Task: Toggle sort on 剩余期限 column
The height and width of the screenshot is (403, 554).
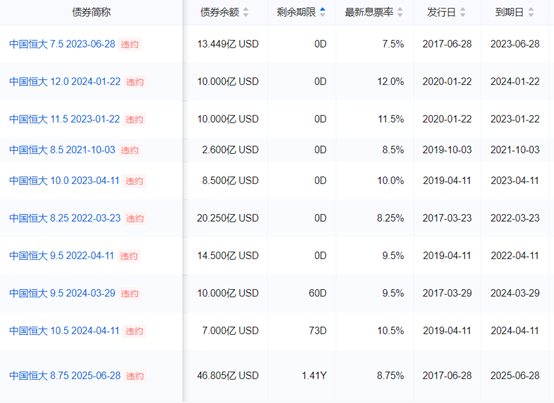Action: tap(322, 12)
